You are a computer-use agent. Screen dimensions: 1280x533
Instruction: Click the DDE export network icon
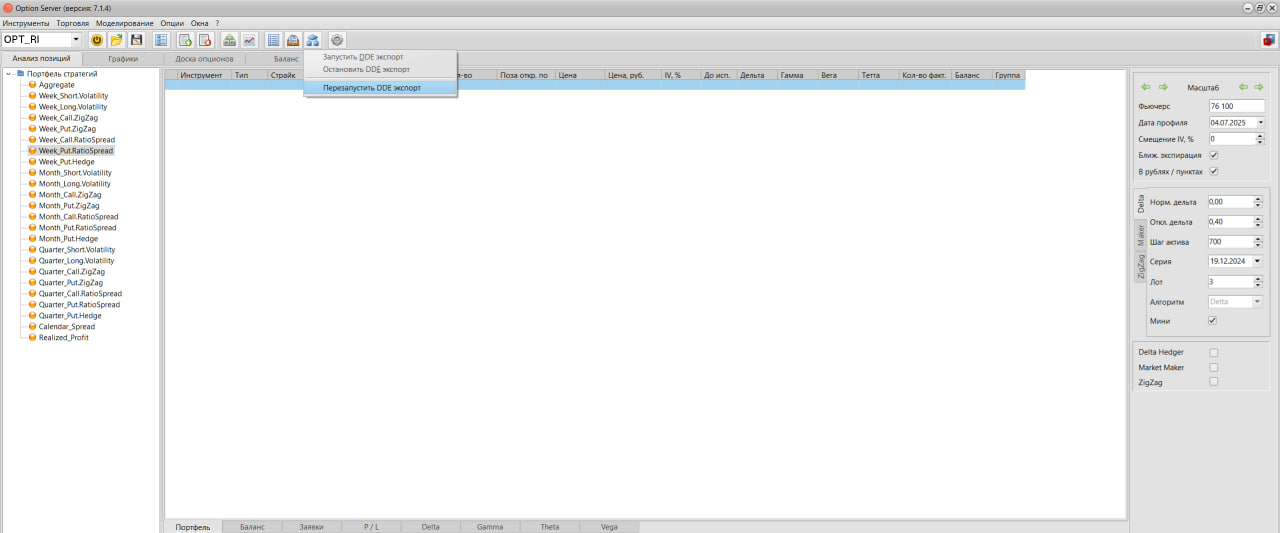(313, 40)
